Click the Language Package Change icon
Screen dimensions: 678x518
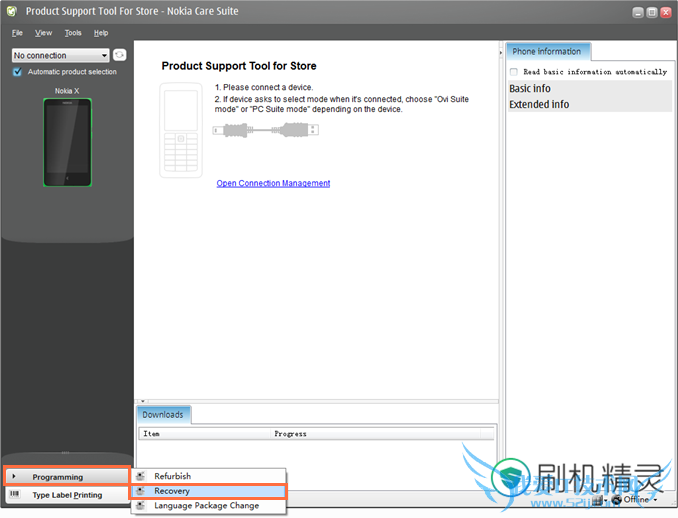click(141, 506)
